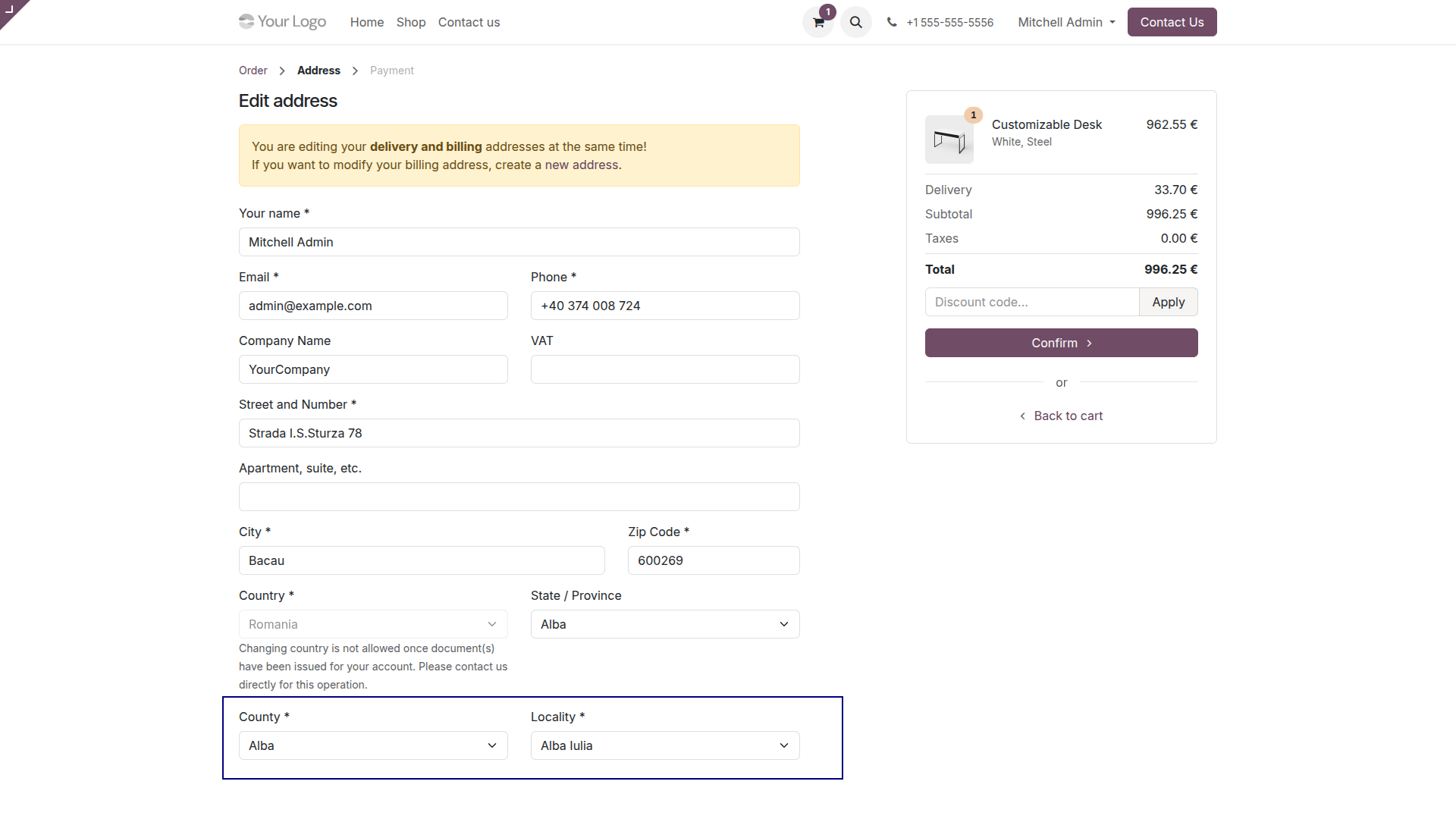Screen dimensions: 1456x819
Task: Click the corner editor toggle icon
Action: tap(10, 9)
